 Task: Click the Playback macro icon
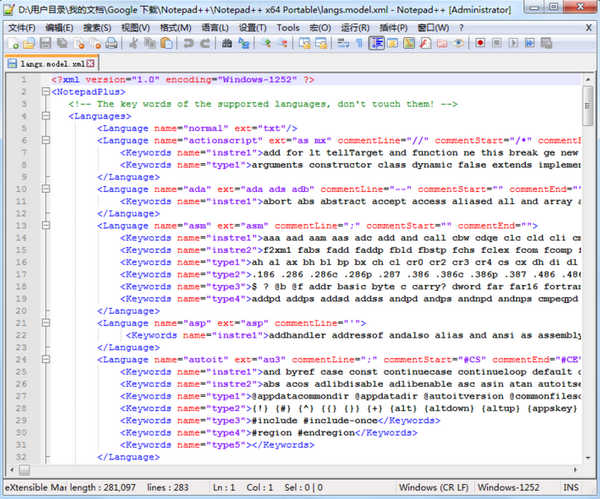coord(514,43)
